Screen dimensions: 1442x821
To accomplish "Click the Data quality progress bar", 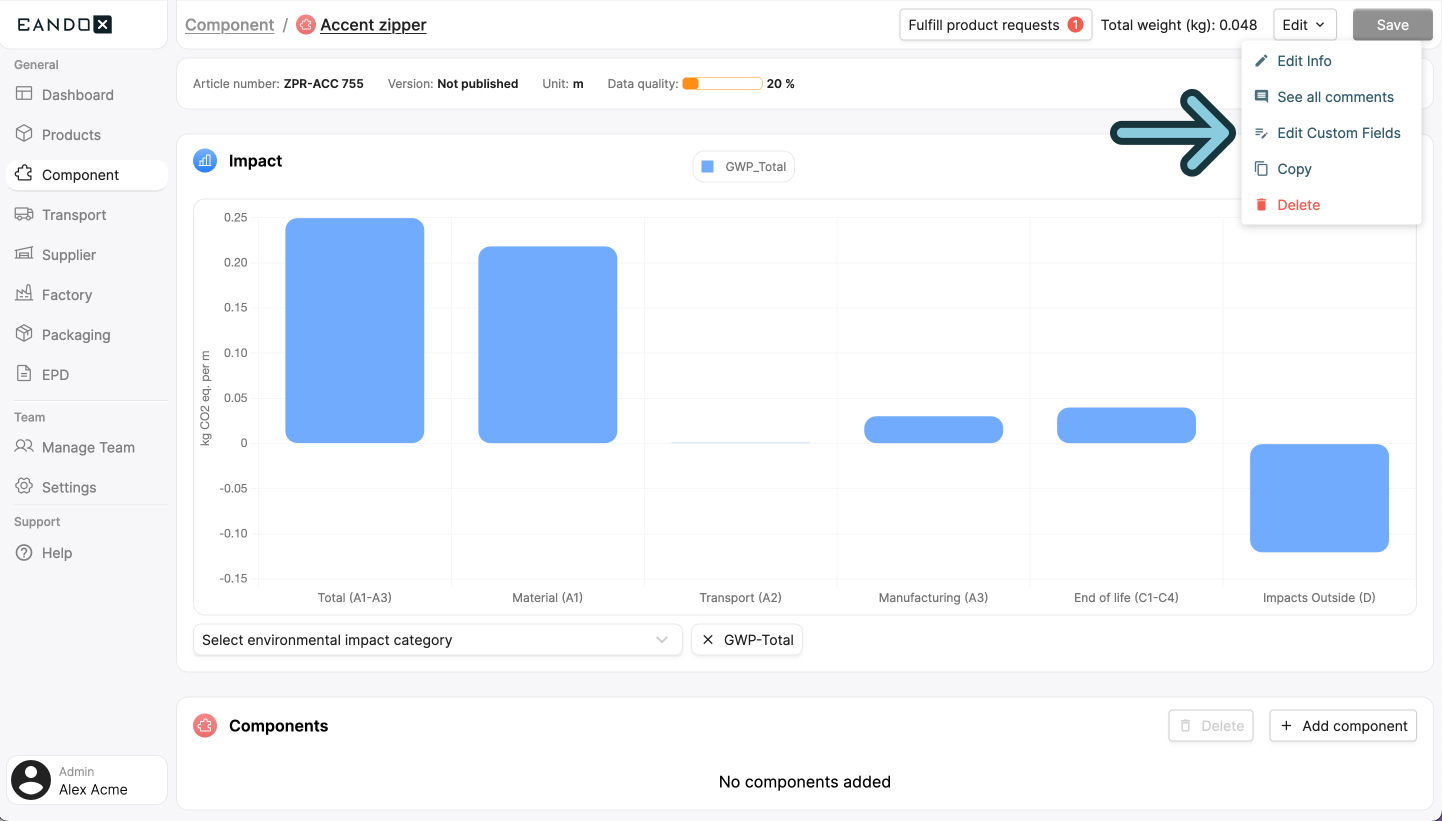I will point(722,83).
